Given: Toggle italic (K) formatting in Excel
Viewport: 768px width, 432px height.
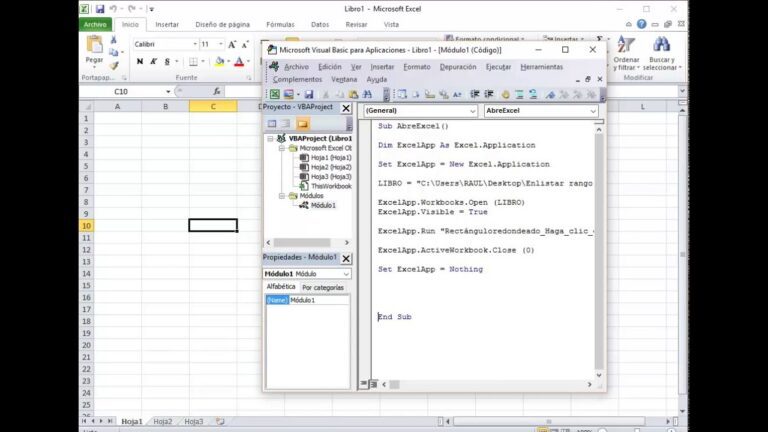Looking at the screenshot, I should pos(153,61).
